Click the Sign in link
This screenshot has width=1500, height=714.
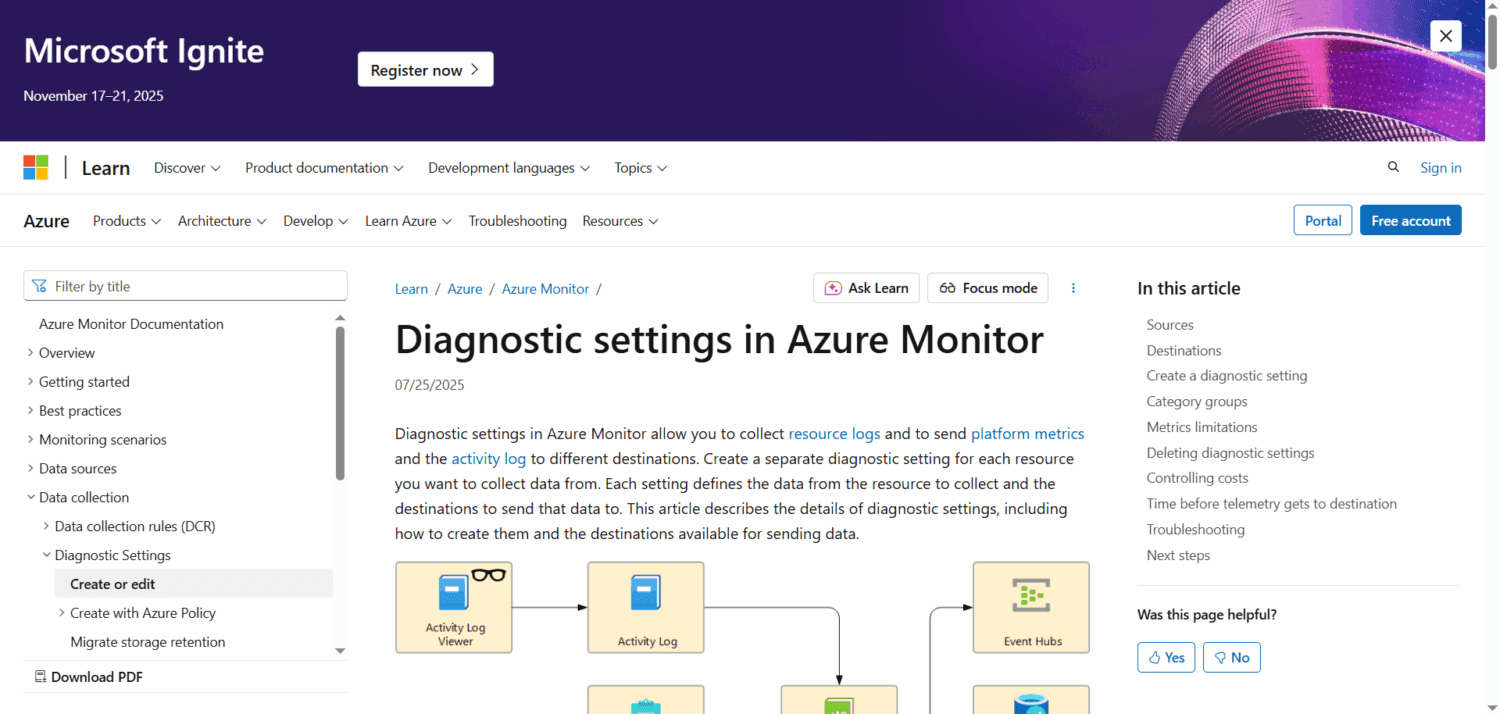pos(1440,167)
